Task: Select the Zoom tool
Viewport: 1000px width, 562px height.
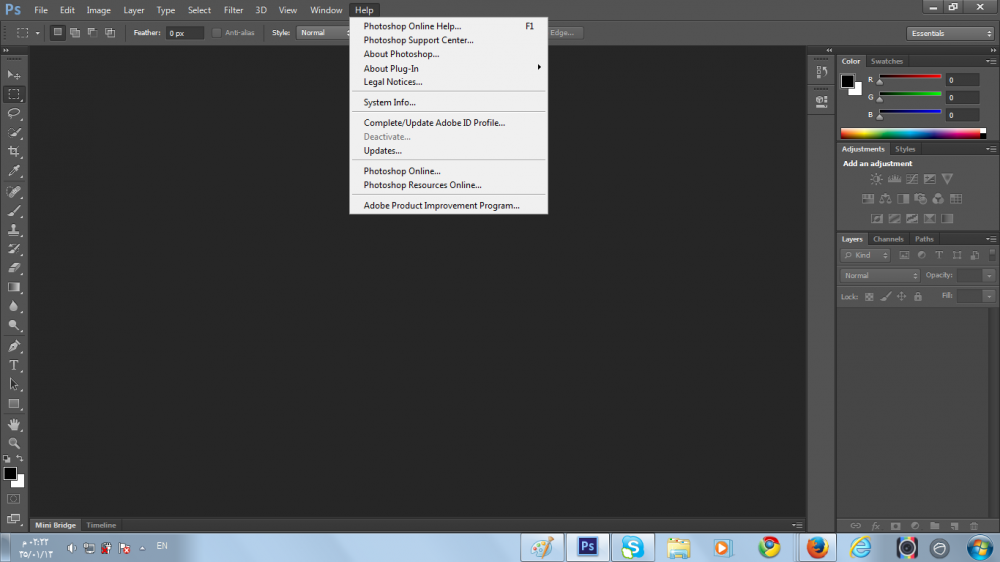Action: tap(14, 443)
